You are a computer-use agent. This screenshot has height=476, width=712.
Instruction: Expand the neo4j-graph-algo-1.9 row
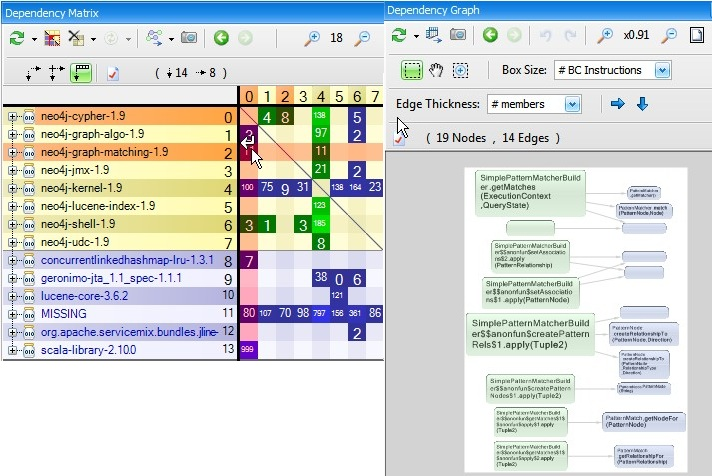point(12,134)
